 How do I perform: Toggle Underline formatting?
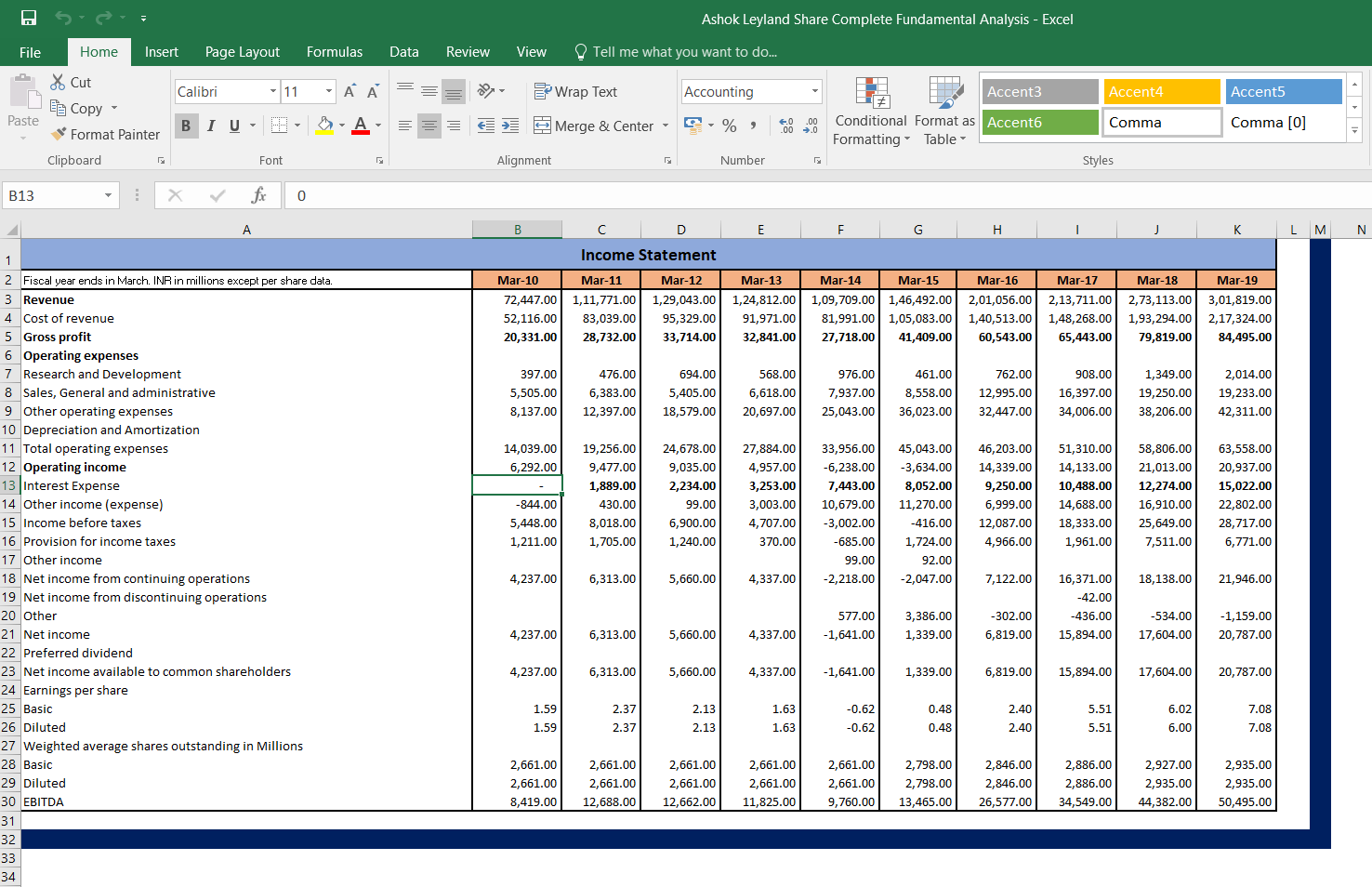(234, 126)
